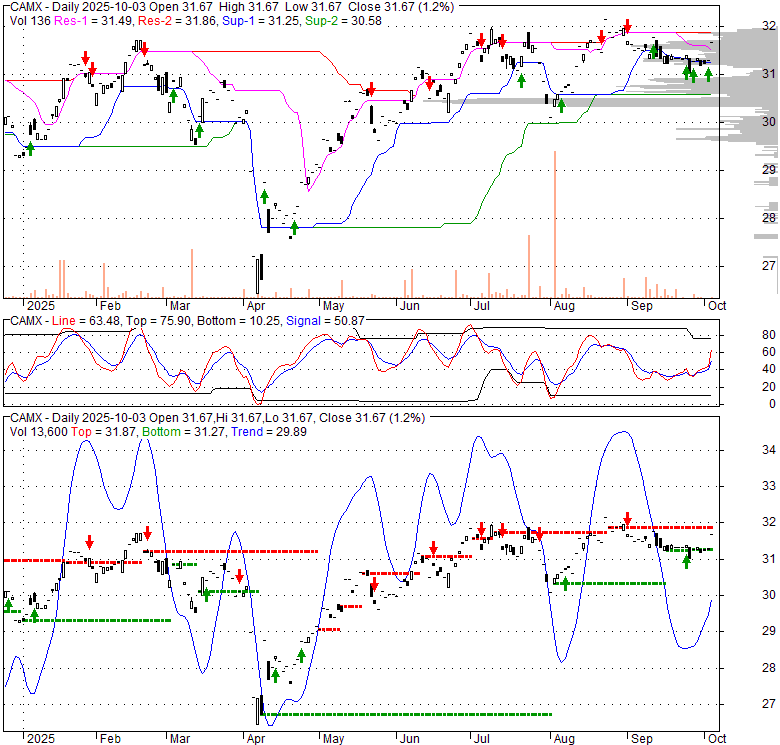Image resolution: width=780 pixels, height=745 pixels.
Task: Click the red down arrow in early April on the bottom chart
Action: point(241,576)
